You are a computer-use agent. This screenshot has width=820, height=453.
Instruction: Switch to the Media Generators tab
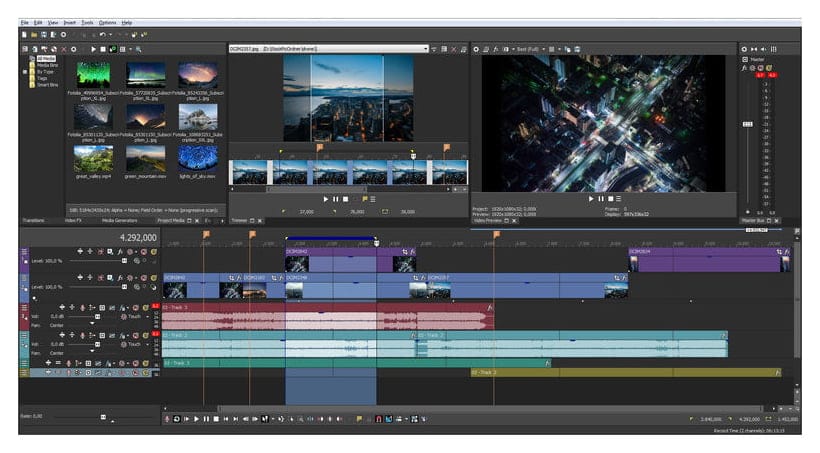tap(120, 221)
